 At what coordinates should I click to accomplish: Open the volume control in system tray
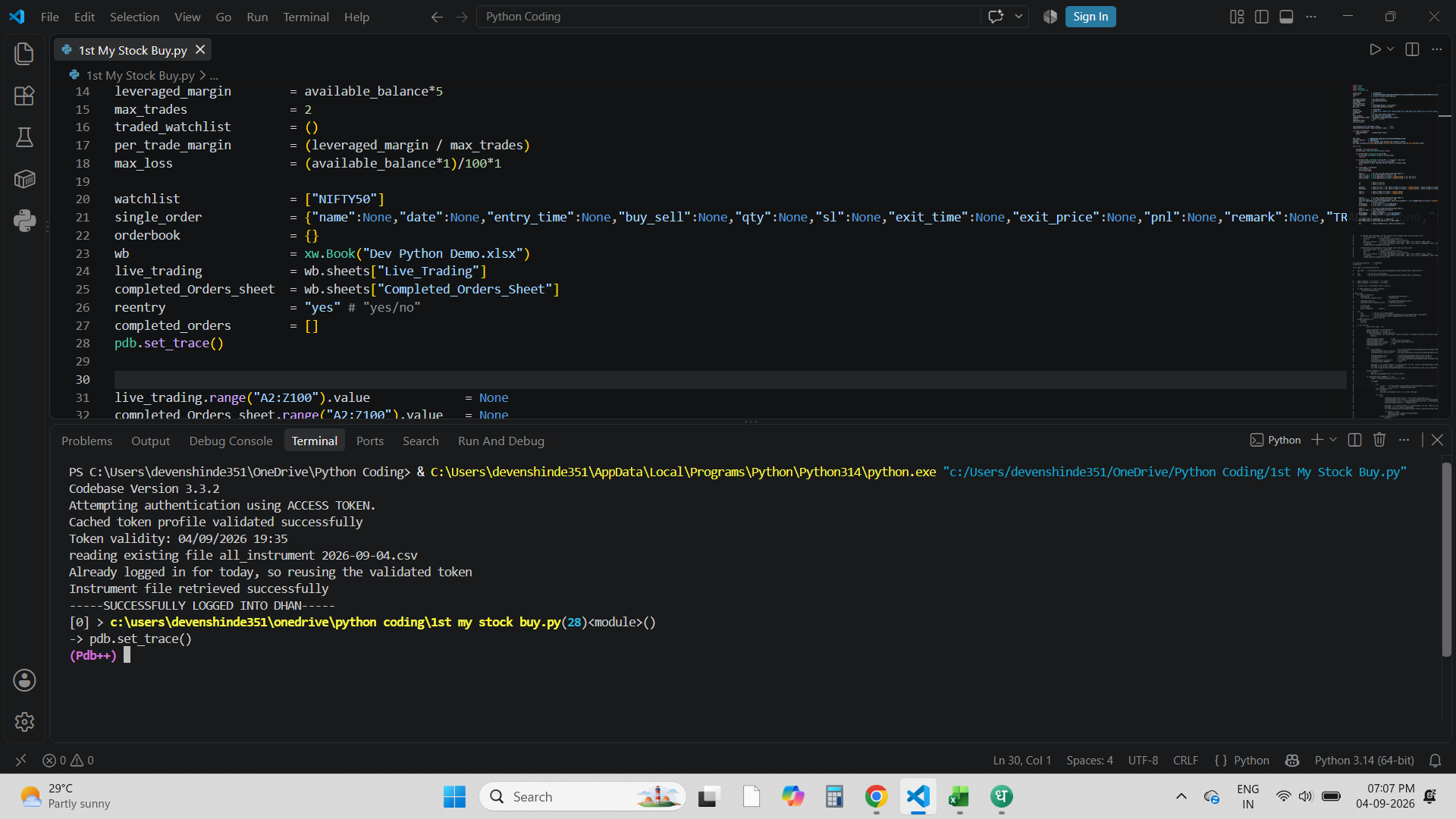point(1305,796)
